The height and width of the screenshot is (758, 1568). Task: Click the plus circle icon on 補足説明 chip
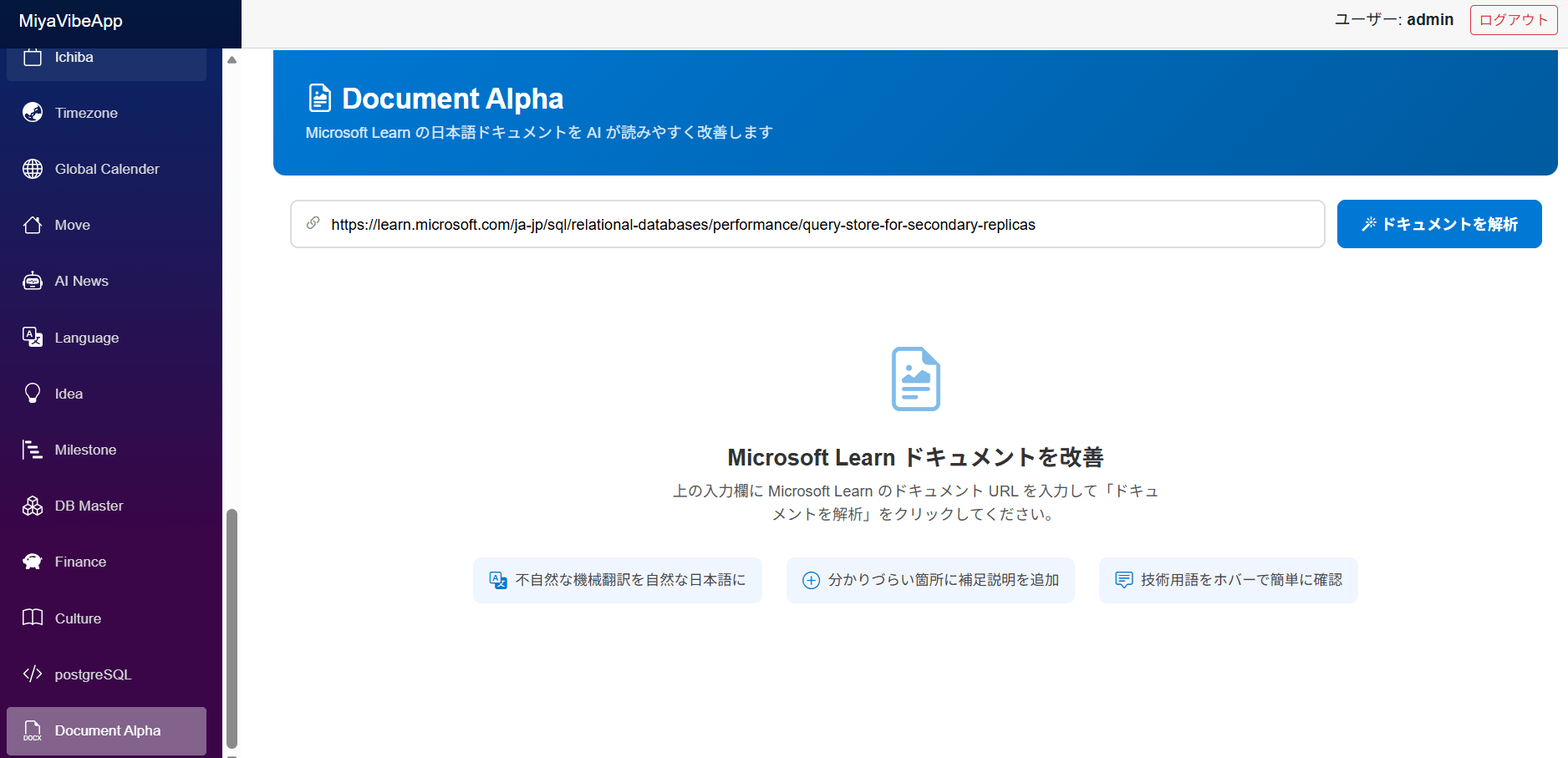[x=811, y=580]
